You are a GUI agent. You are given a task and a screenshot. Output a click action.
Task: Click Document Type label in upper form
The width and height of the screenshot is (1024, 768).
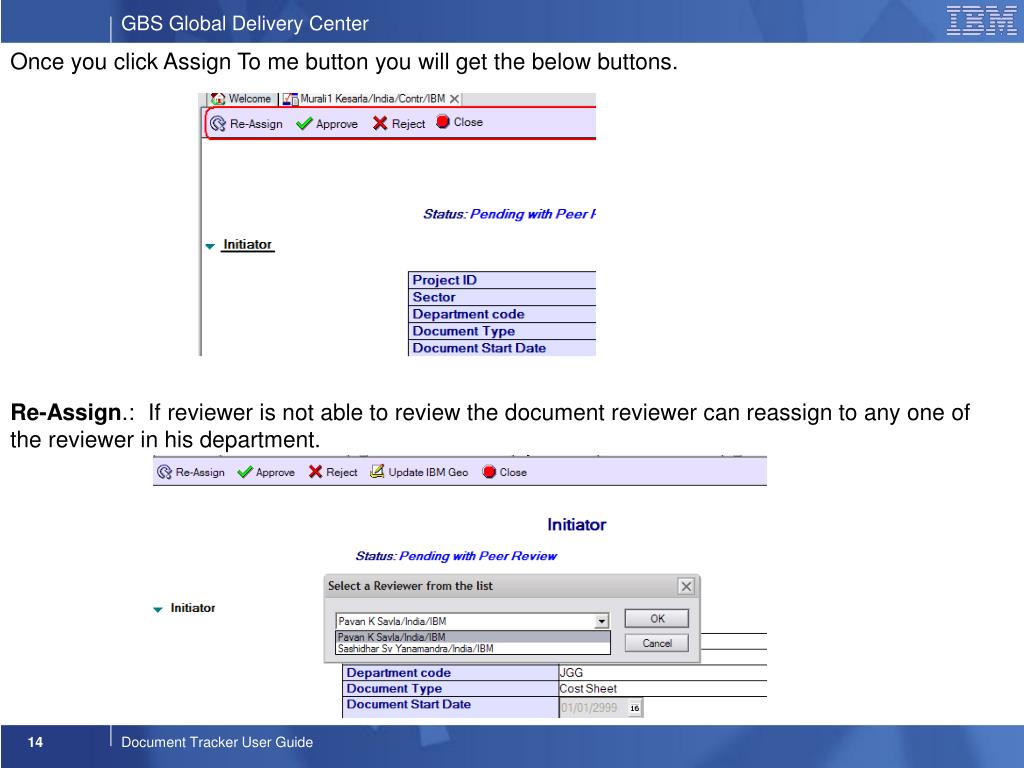point(464,331)
